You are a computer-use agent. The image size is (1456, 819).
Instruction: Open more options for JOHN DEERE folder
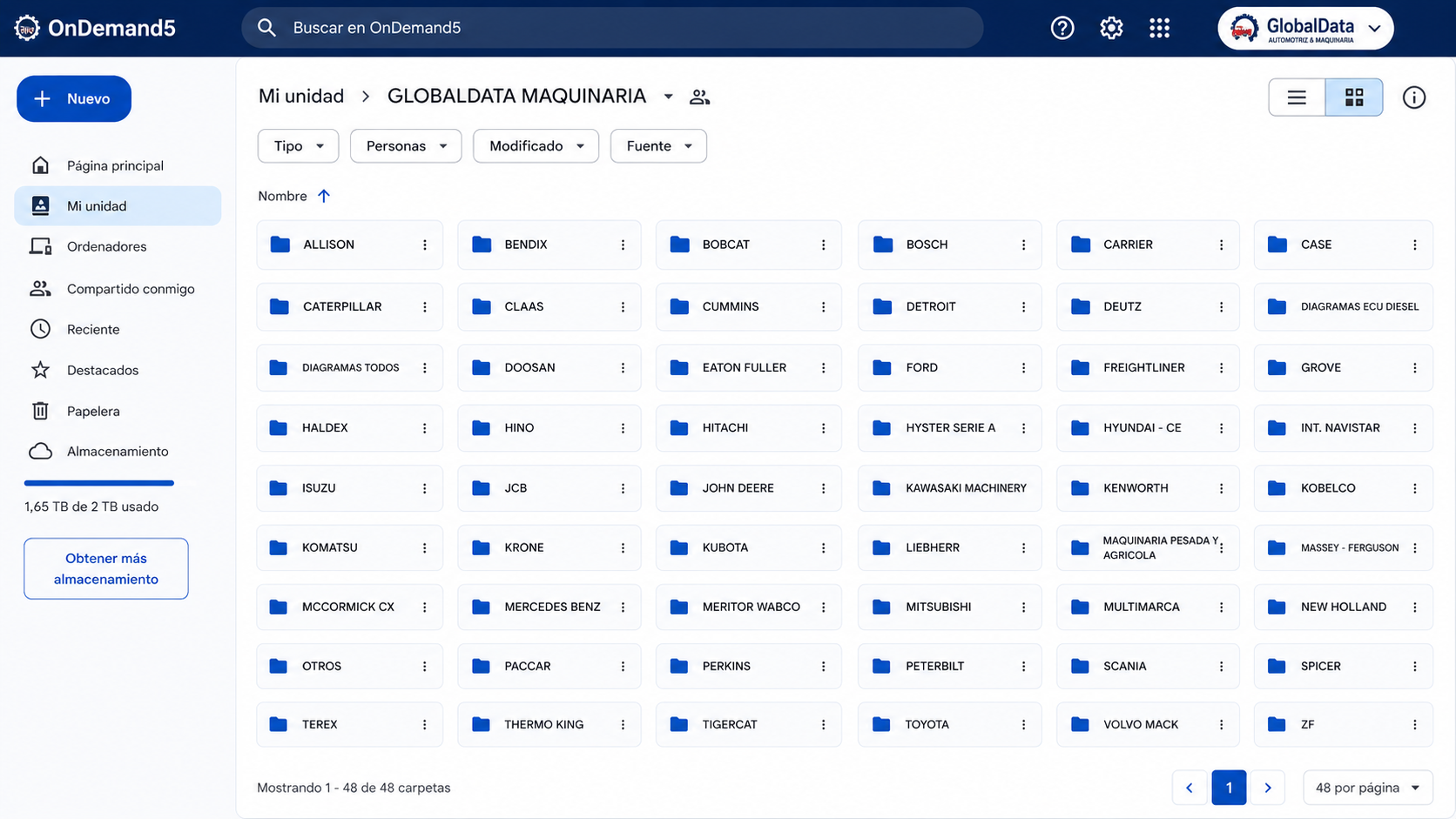(x=823, y=488)
